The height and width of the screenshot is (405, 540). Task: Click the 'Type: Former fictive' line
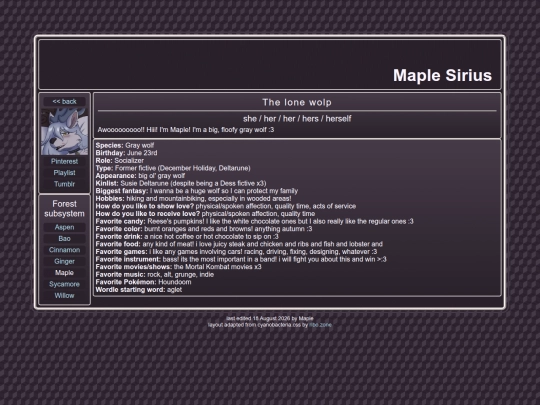(173, 168)
